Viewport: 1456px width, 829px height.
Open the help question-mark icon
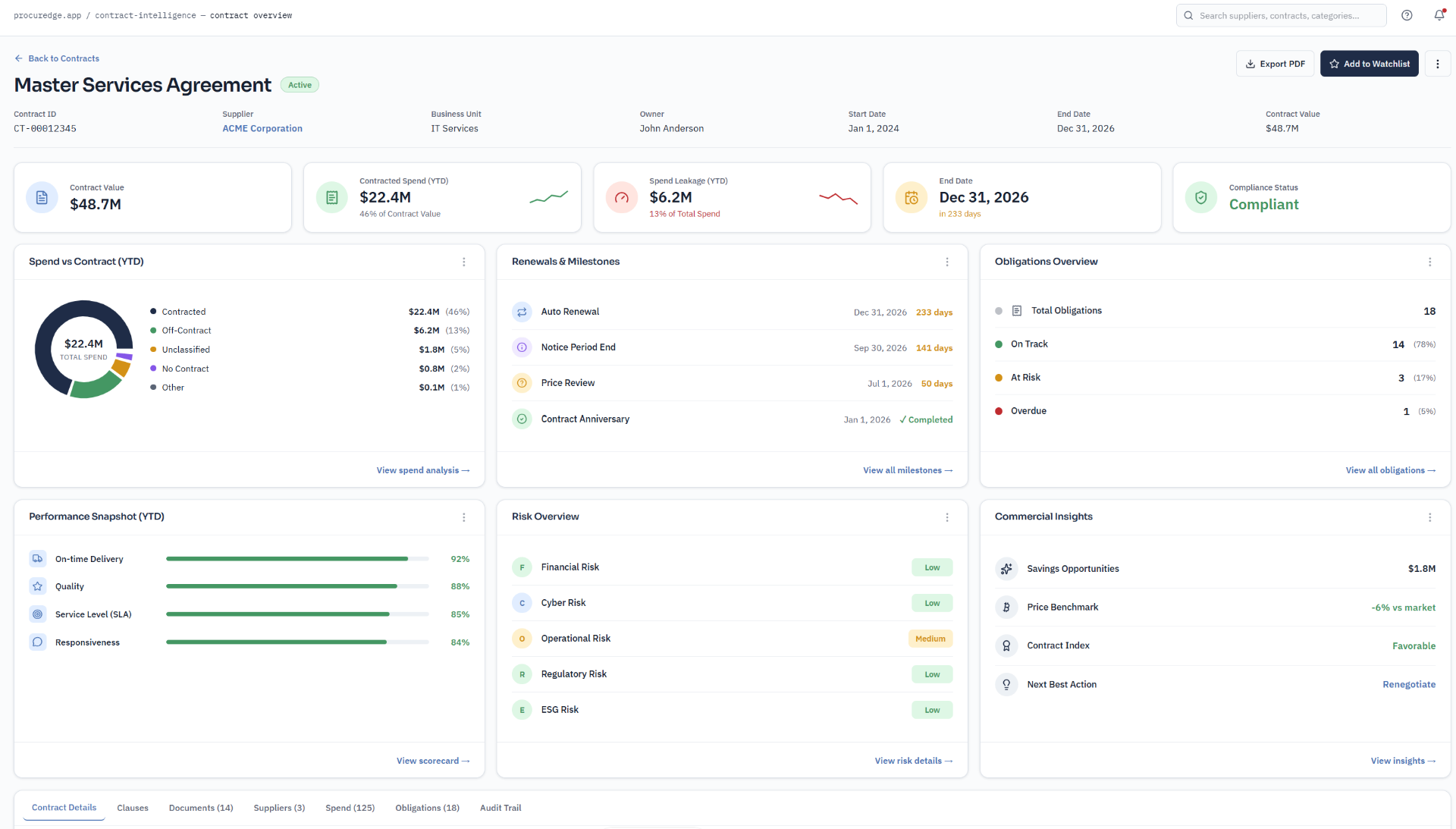pyautogui.click(x=1407, y=15)
